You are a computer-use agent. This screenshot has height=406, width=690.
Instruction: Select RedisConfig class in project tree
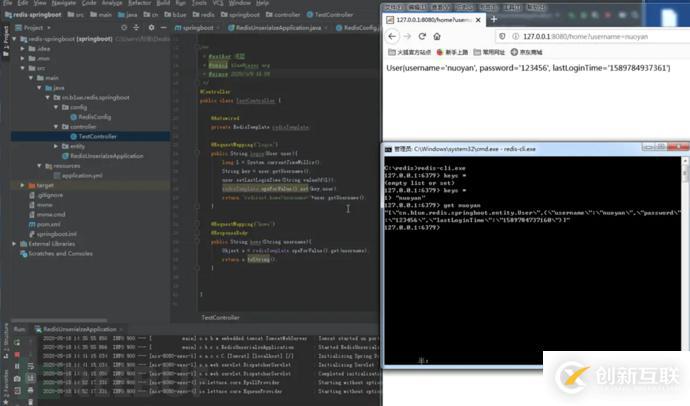96,116
